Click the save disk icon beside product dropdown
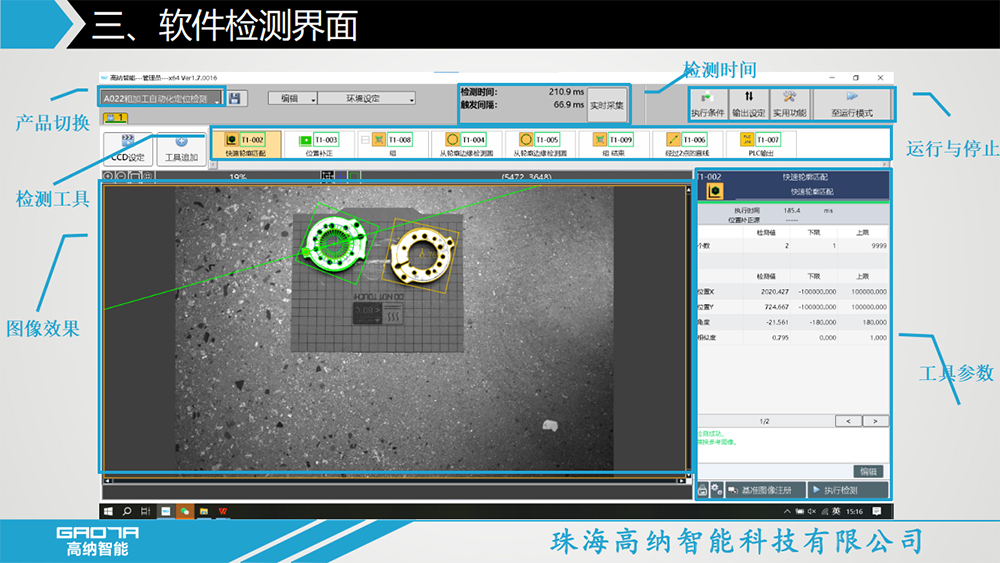The height and width of the screenshot is (563, 1000). [x=234, y=99]
